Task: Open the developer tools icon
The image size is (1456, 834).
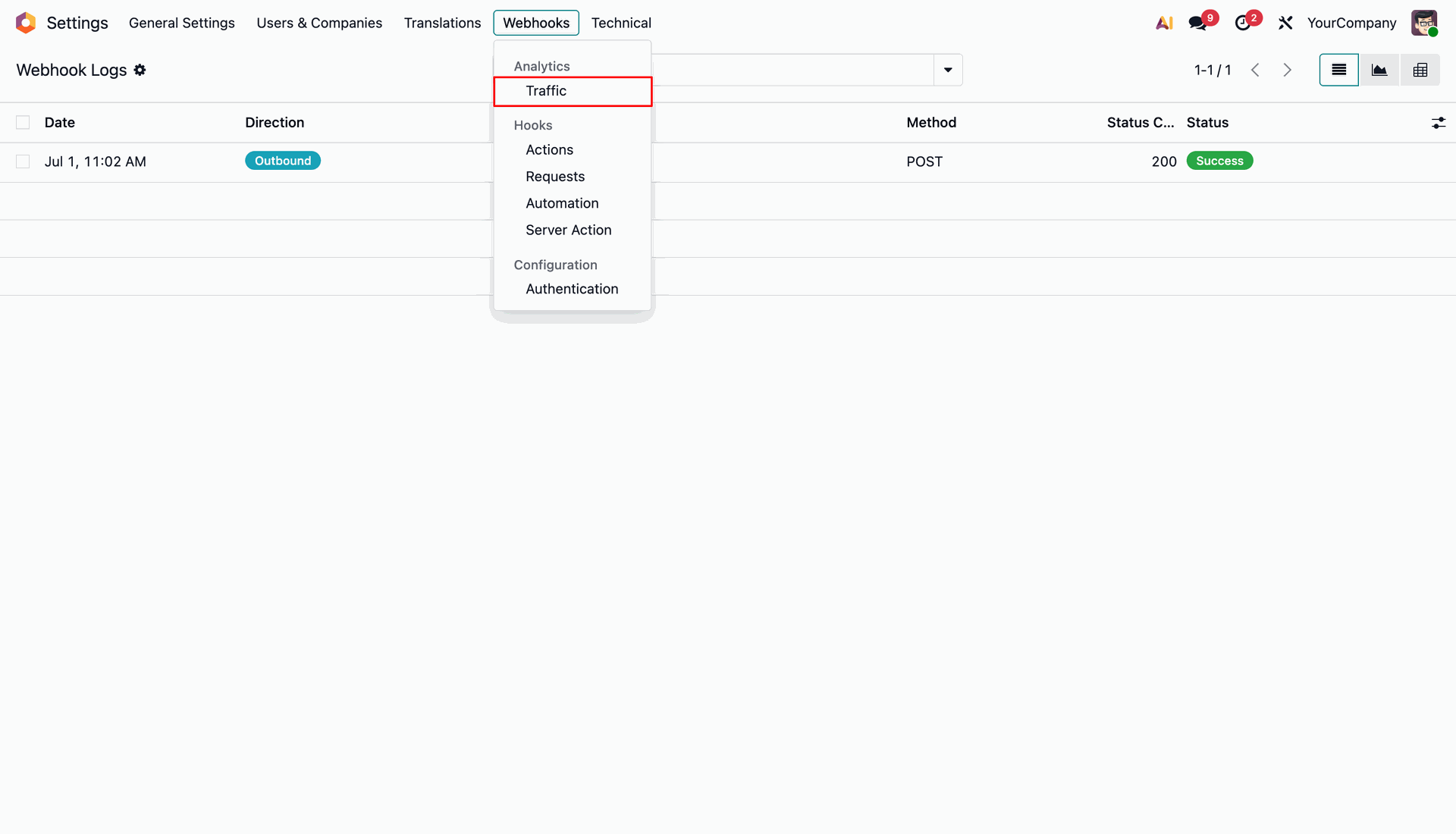Action: tap(1285, 23)
